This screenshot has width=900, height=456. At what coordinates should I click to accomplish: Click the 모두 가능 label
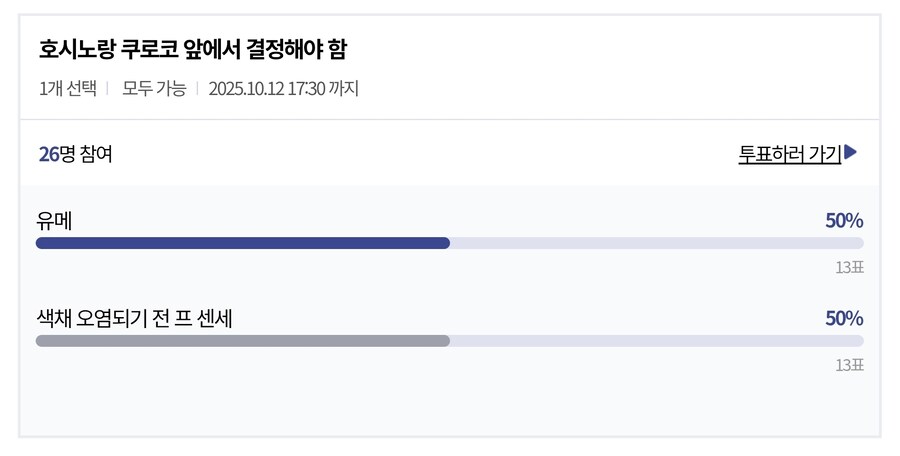point(154,88)
